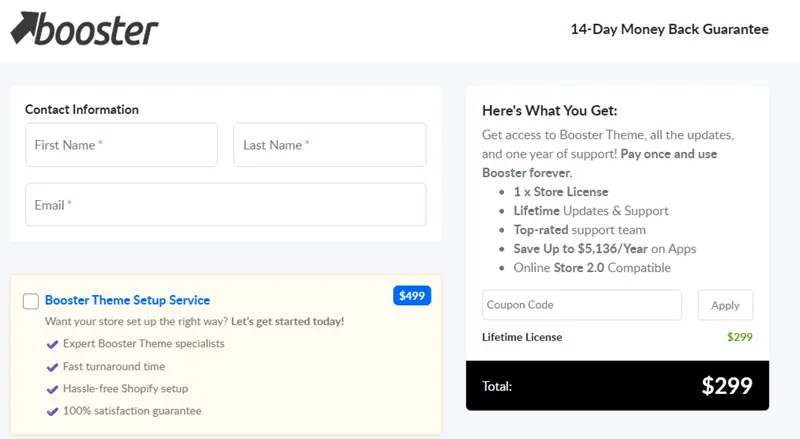Click the $499 price badge
800x439 pixels.
tap(412, 296)
